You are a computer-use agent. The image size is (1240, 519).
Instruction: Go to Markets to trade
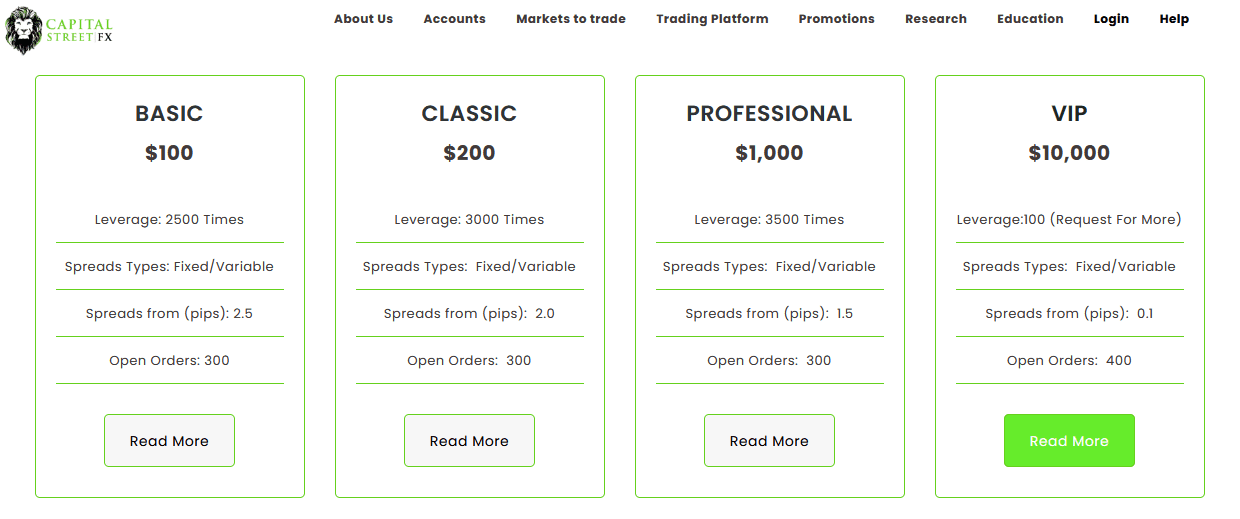(571, 19)
